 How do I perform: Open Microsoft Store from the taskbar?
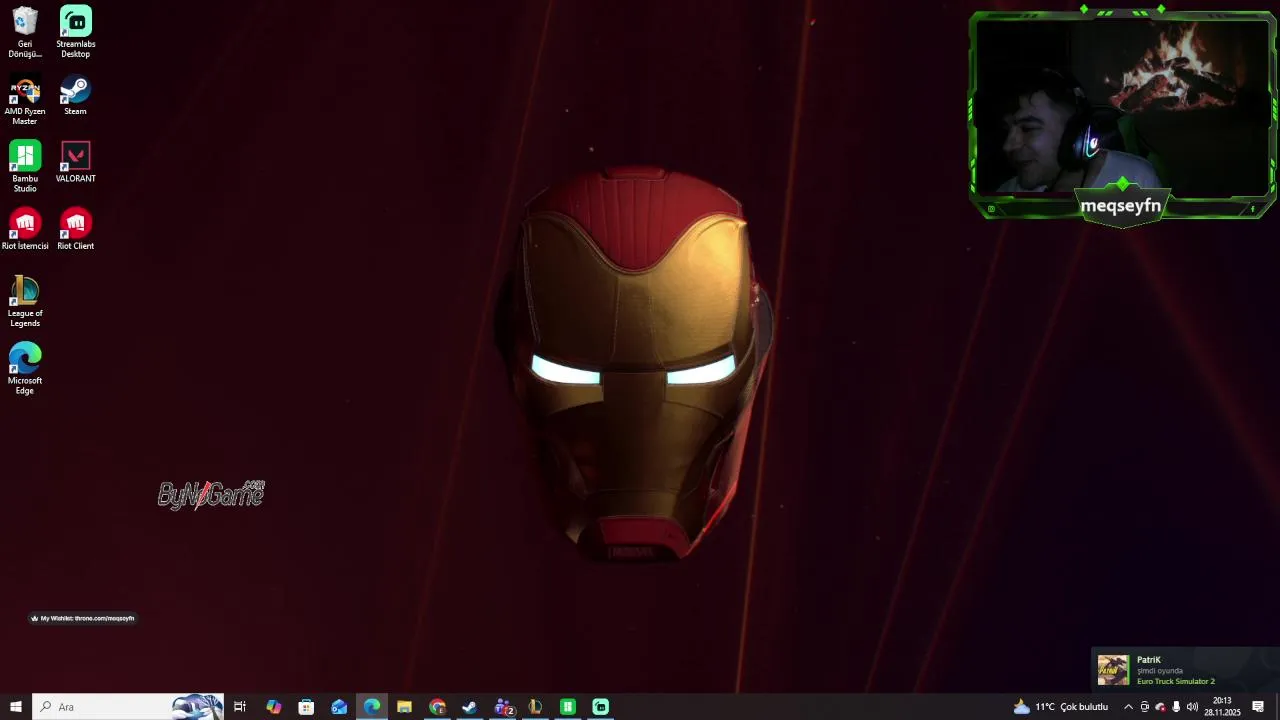[306, 707]
